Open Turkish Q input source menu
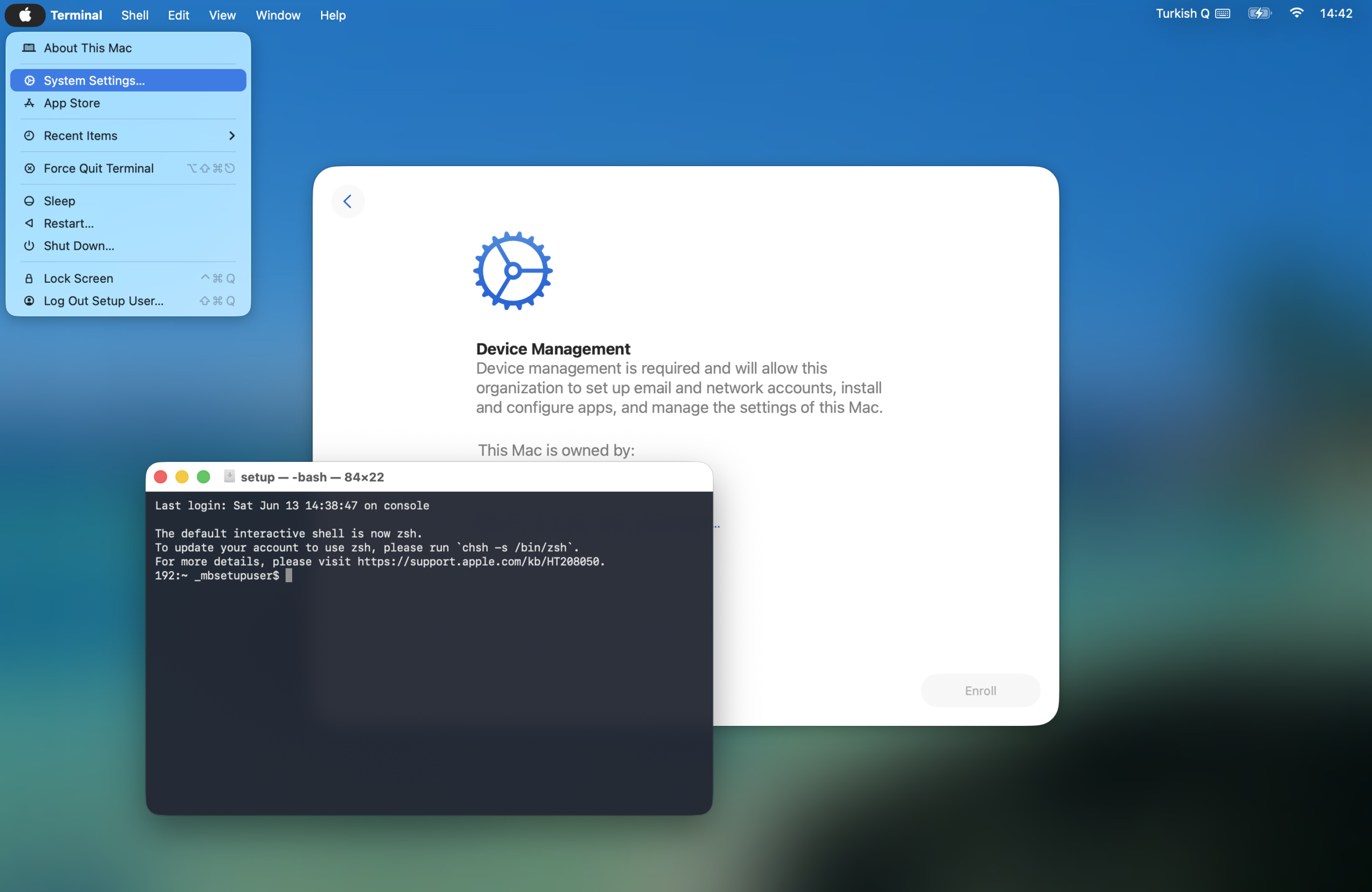The width and height of the screenshot is (1372, 892). [x=1192, y=14]
